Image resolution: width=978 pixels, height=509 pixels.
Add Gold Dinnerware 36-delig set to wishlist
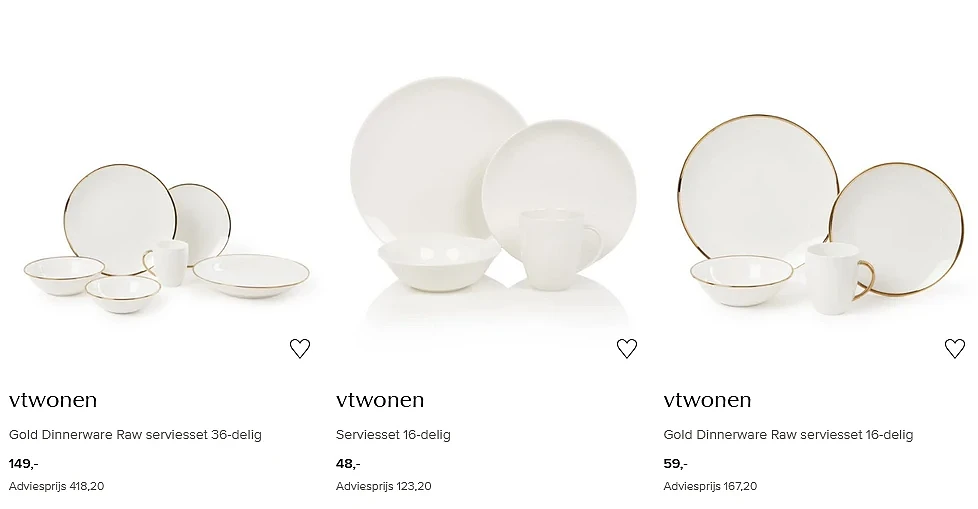[300, 348]
